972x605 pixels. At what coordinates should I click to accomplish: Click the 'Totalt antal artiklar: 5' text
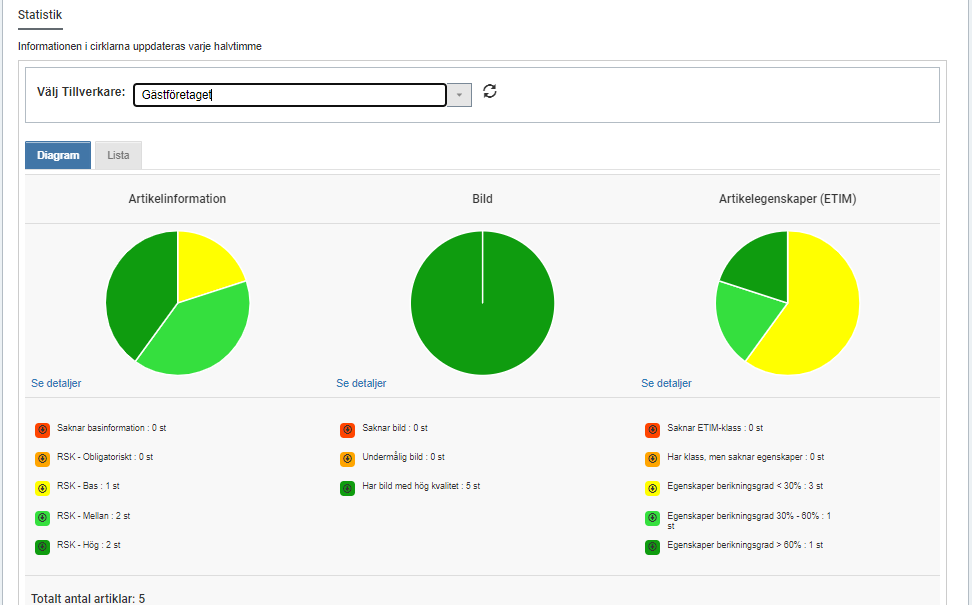point(88,598)
